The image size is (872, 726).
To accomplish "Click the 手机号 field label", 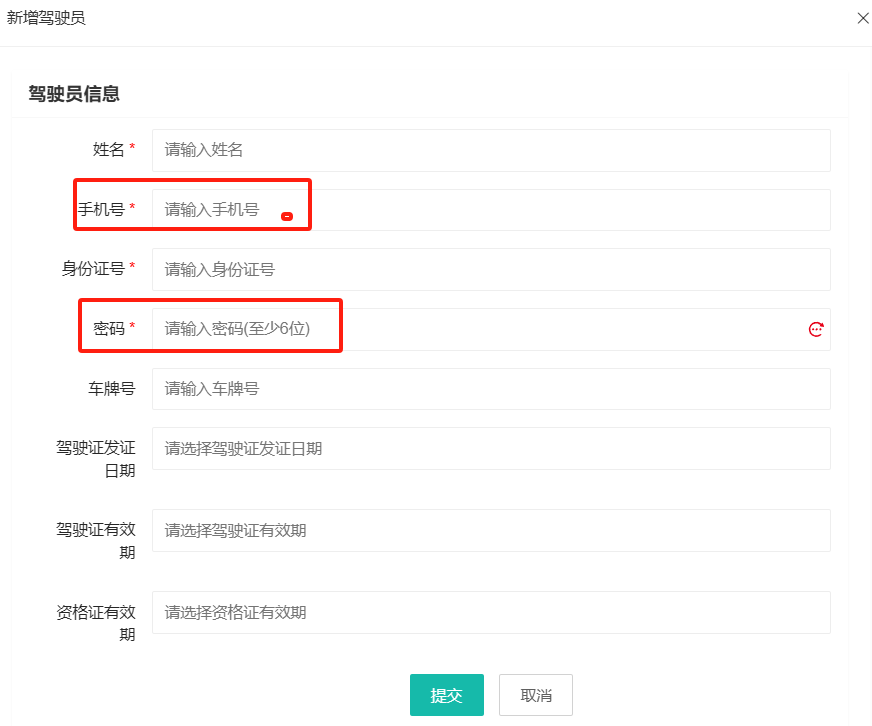I will [101, 210].
